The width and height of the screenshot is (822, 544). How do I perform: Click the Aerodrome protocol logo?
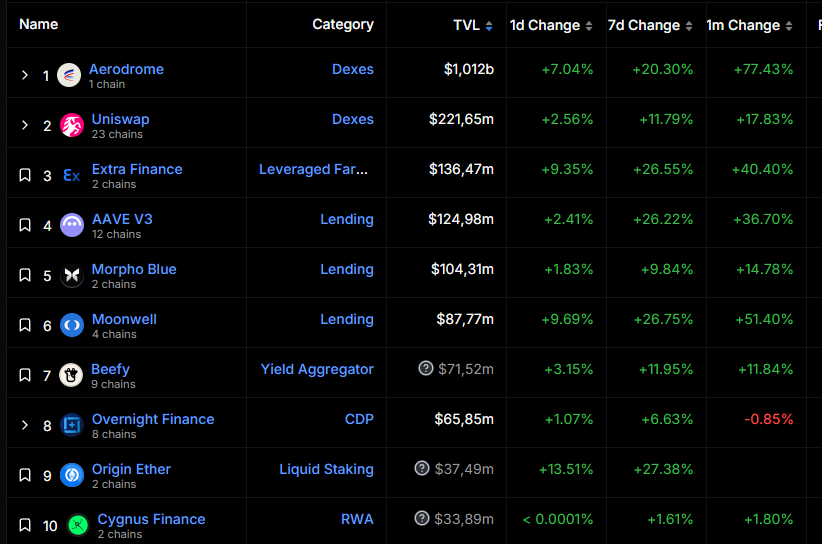coord(69,75)
